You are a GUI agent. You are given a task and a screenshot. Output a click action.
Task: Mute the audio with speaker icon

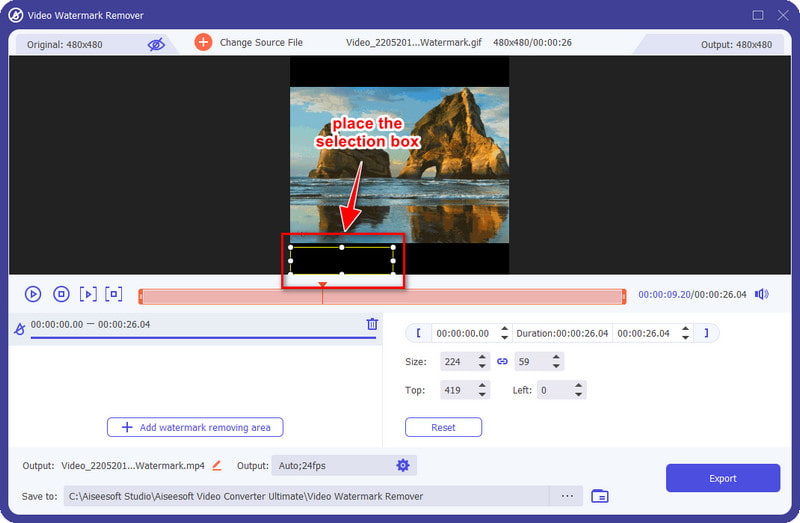point(762,294)
